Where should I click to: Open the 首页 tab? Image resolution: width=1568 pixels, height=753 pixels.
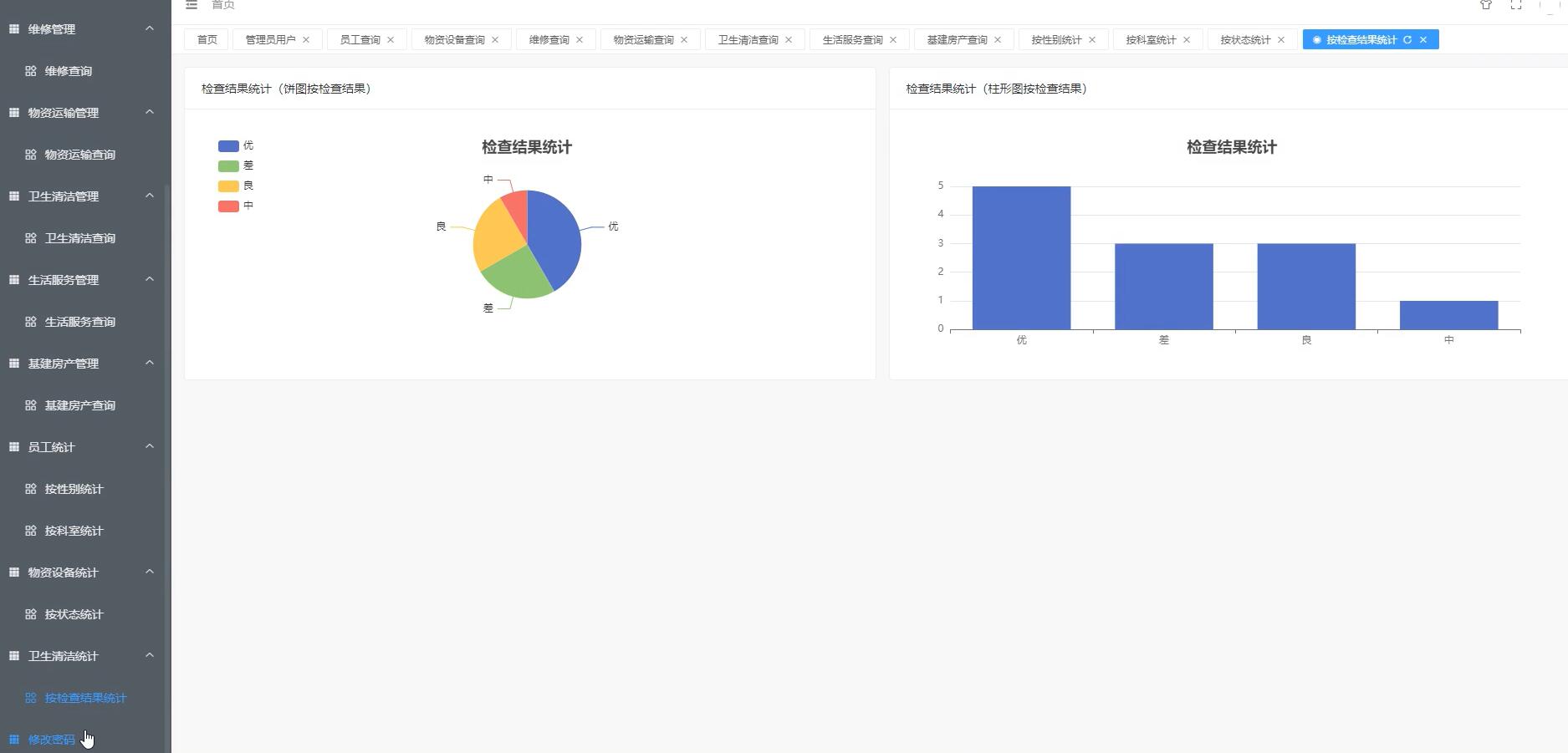coord(206,39)
